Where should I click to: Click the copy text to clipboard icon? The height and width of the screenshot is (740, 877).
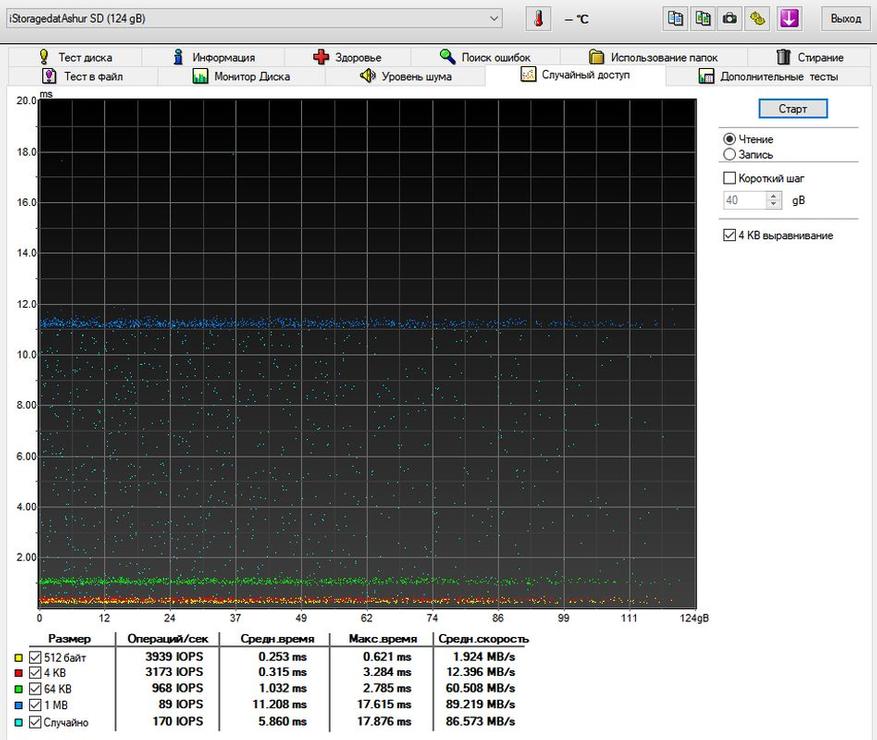pyautogui.click(x=677, y=19)
